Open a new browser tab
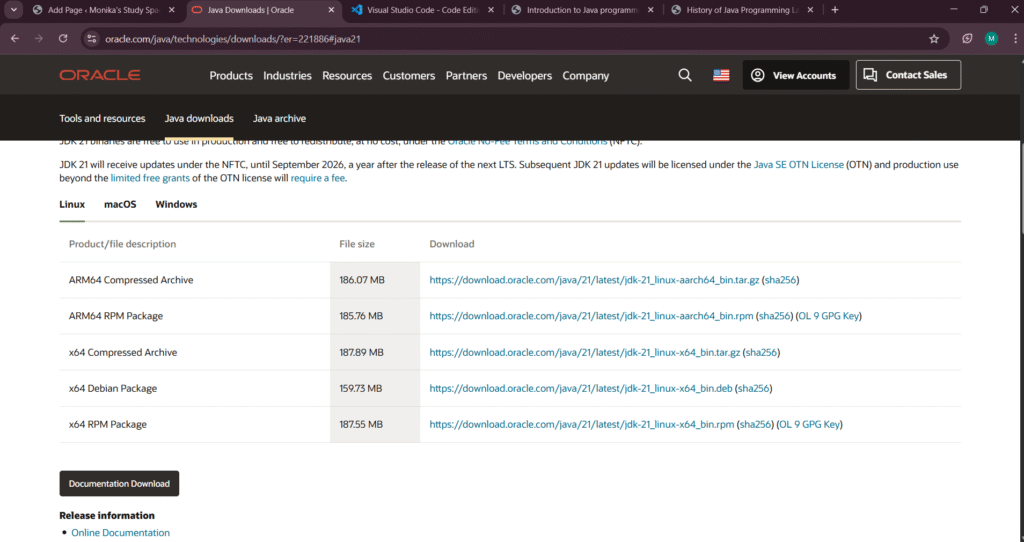The height and width of the screenshot is (542, 1024). coord(835,10)
